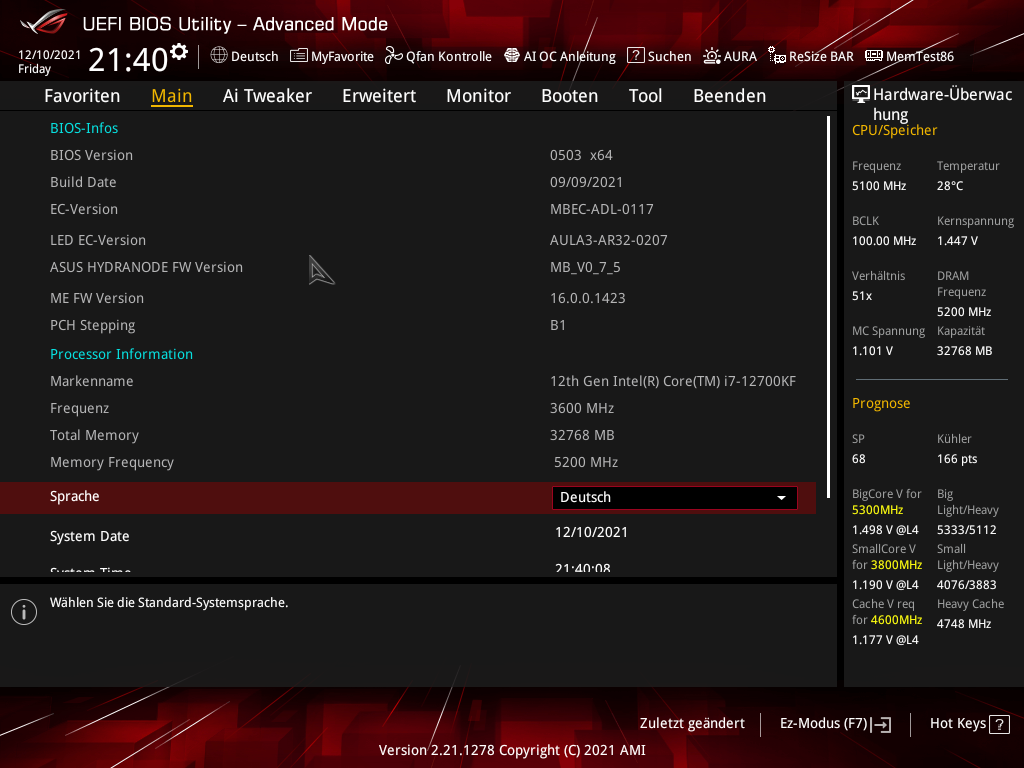Expand the BIOS-Infos section
Viewport: 1024px width, 768px height.
84,128
